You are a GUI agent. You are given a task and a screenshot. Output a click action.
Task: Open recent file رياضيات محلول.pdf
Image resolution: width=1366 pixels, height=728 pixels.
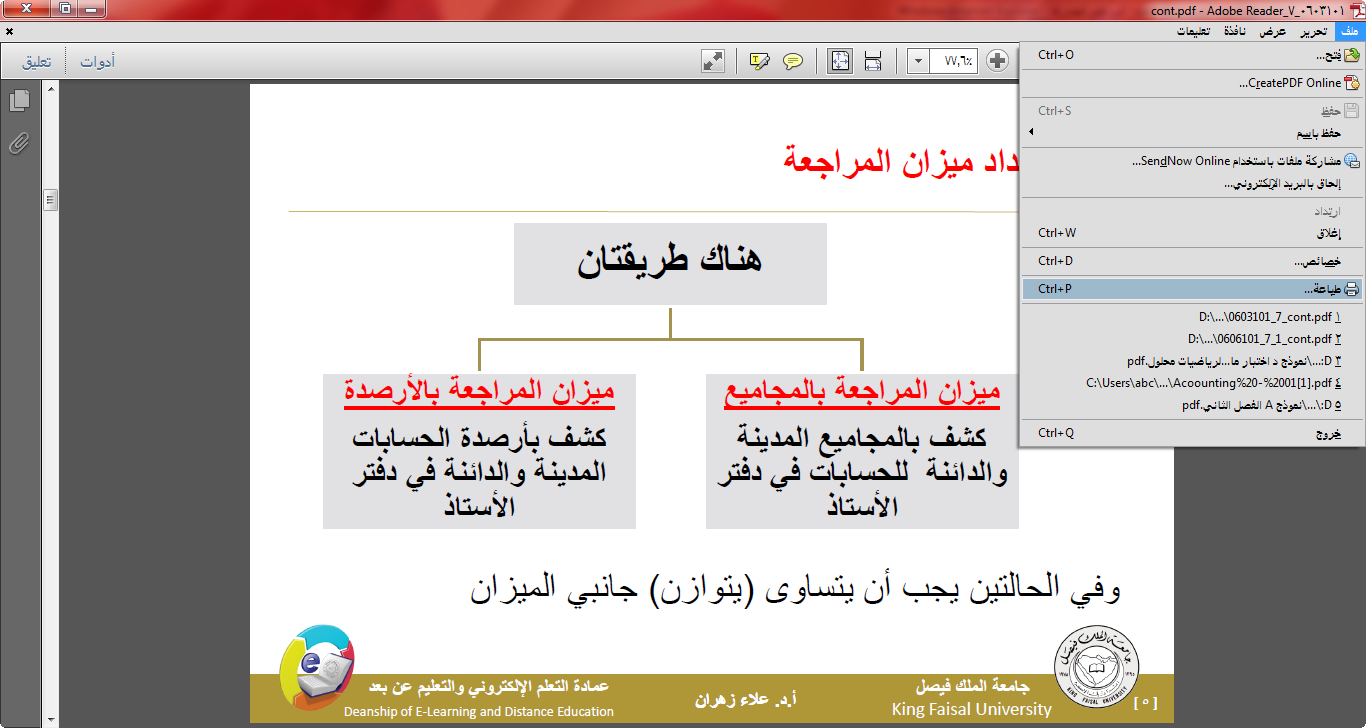pos(1191,361)
